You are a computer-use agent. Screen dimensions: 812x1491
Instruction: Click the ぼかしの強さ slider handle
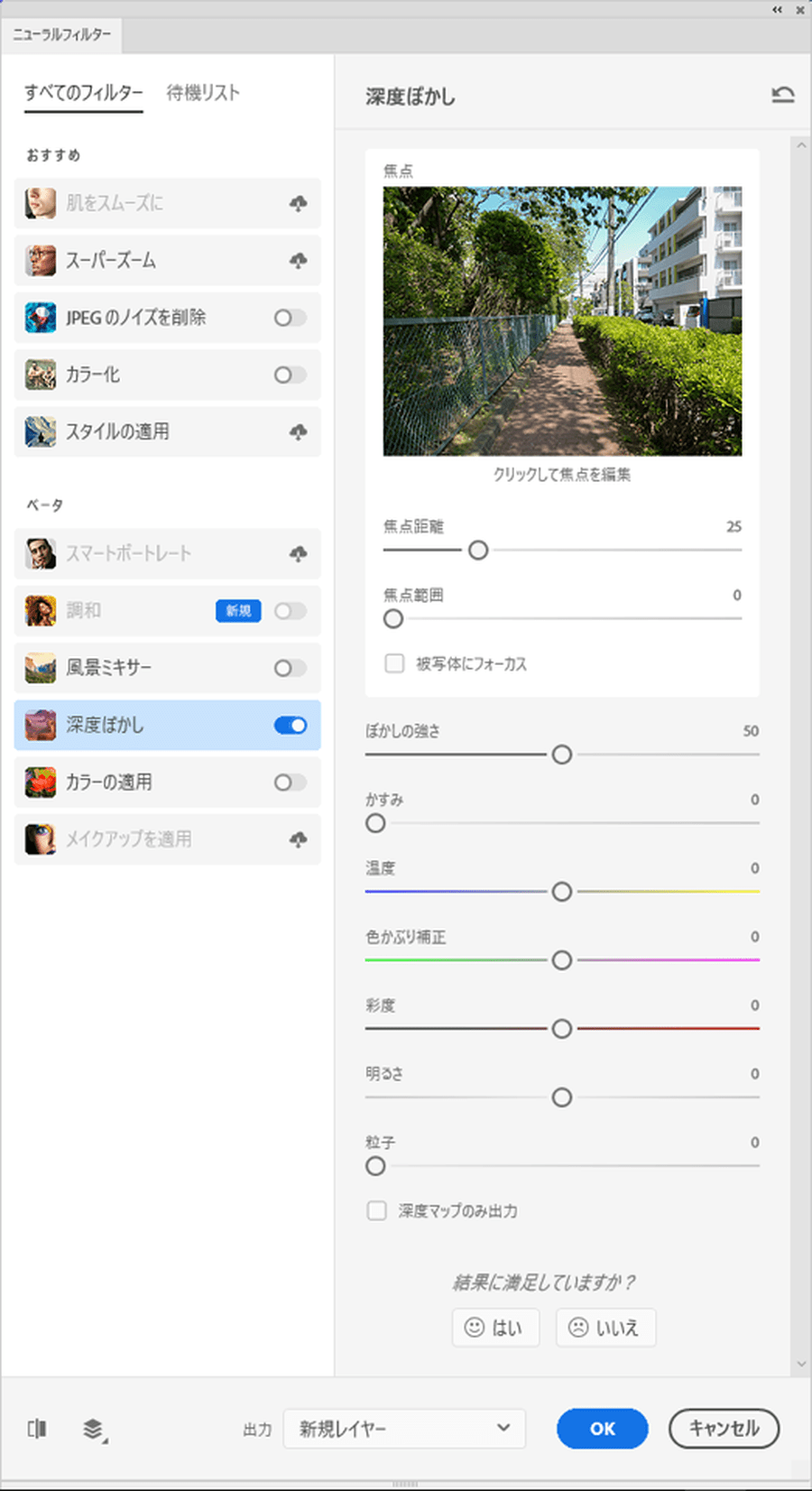[x=562, y=755]
